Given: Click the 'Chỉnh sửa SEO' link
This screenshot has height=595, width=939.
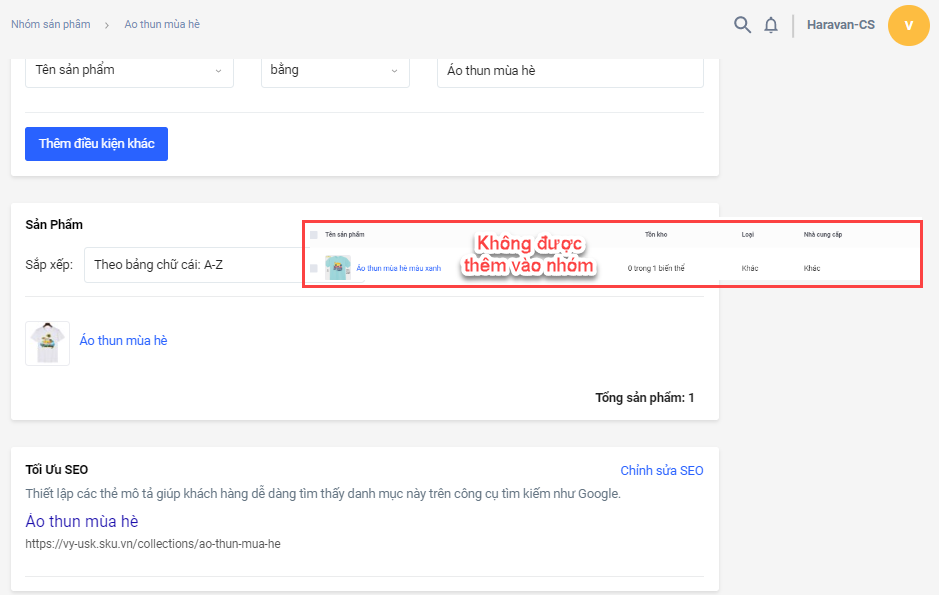Looking at the screenshot, I should (661, 470).
